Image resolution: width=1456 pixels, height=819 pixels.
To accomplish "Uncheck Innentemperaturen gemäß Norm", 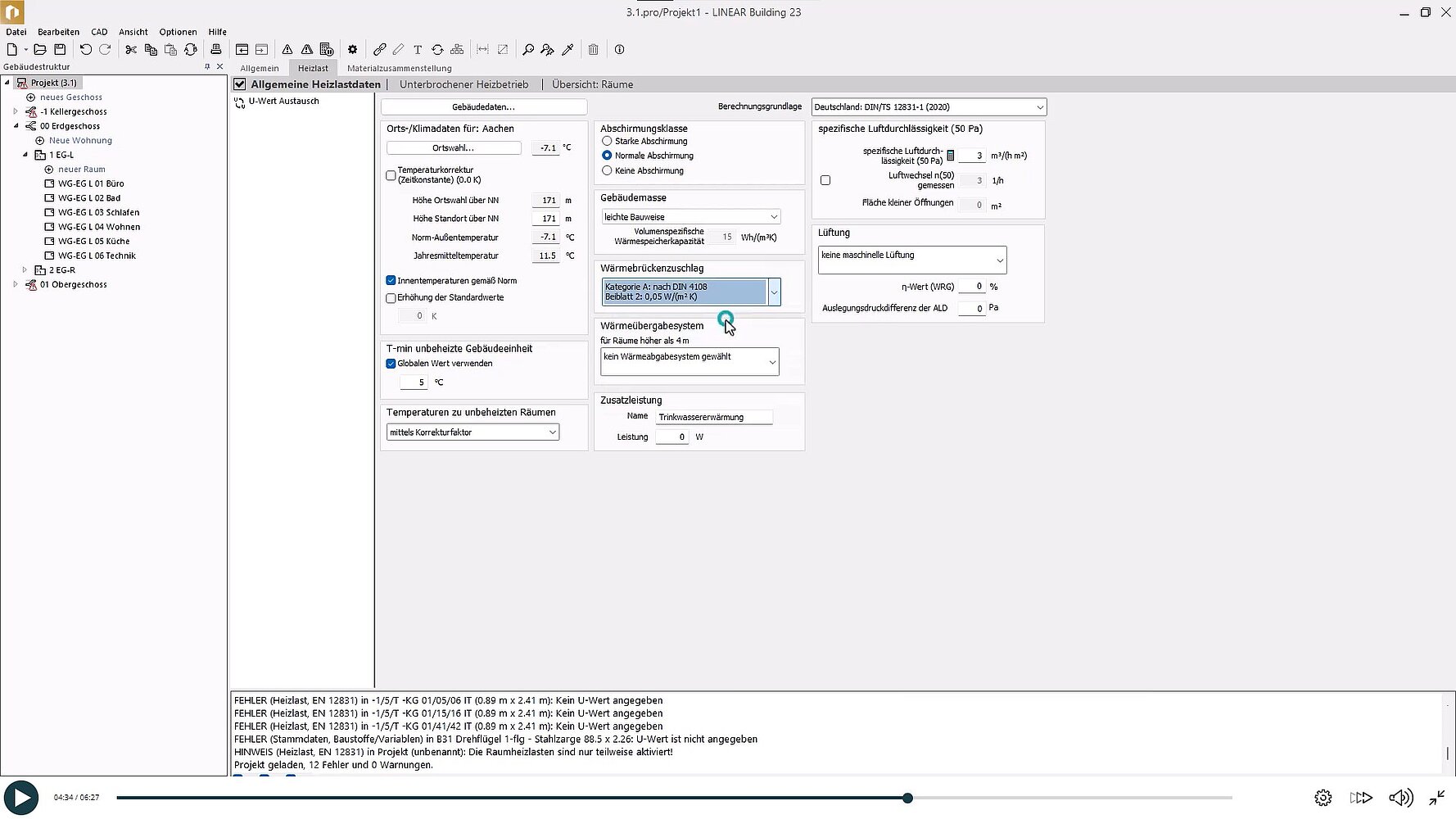I will 391,281.
